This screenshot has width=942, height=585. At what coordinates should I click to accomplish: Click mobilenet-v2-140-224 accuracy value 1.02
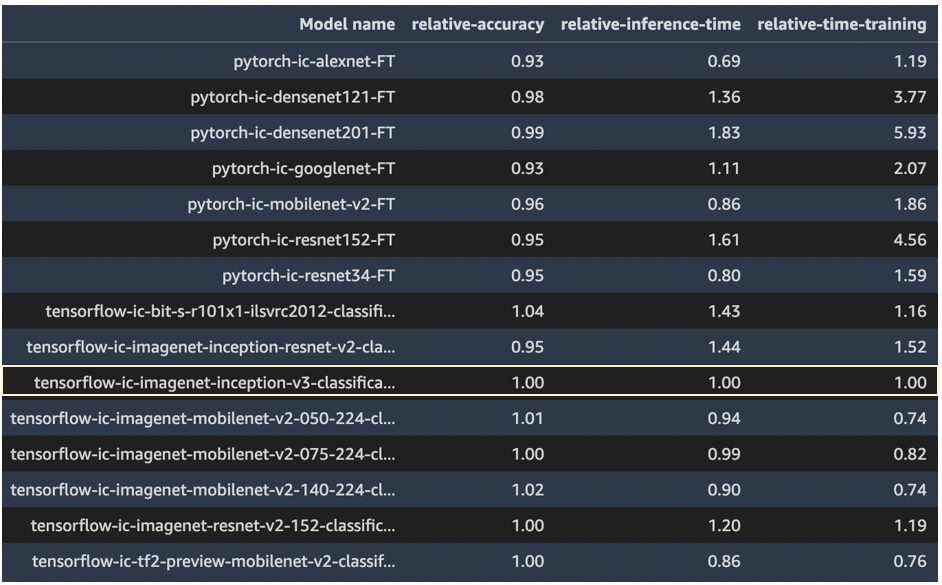(528, 490)
